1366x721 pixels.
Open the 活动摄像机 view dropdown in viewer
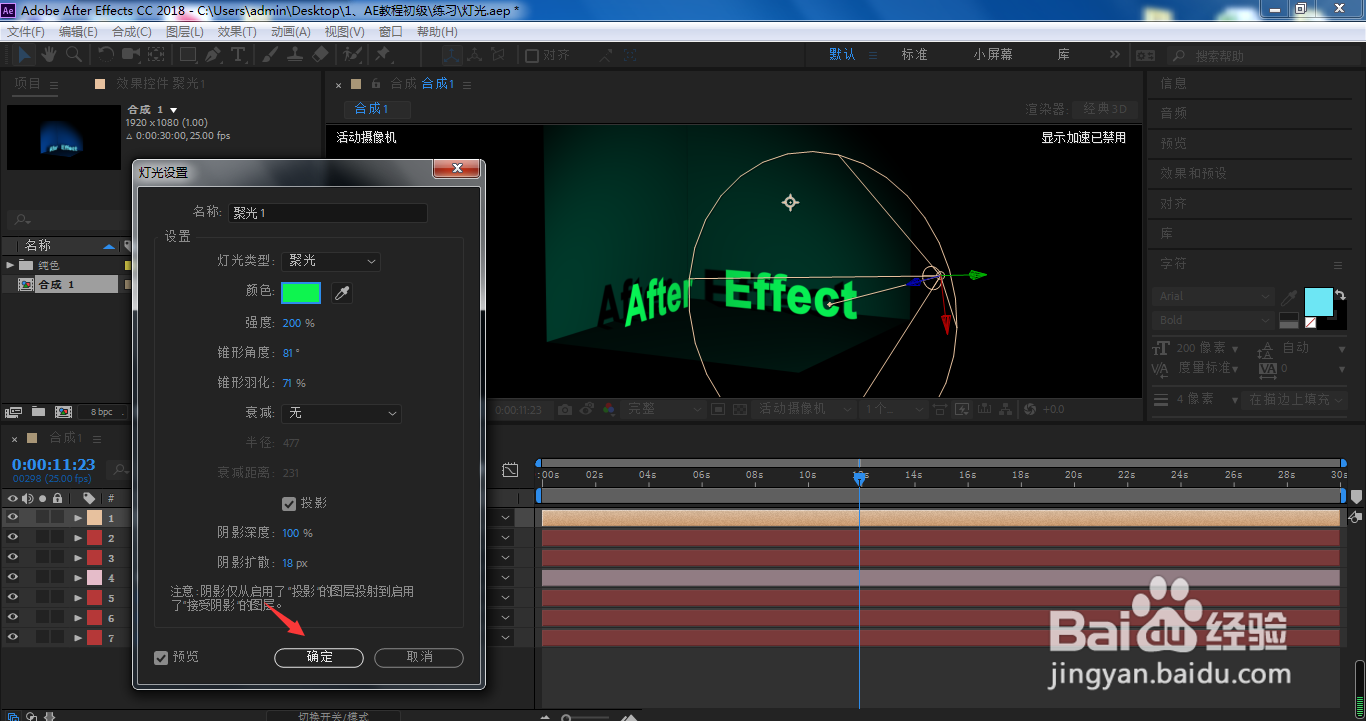[x=804, y=409]
